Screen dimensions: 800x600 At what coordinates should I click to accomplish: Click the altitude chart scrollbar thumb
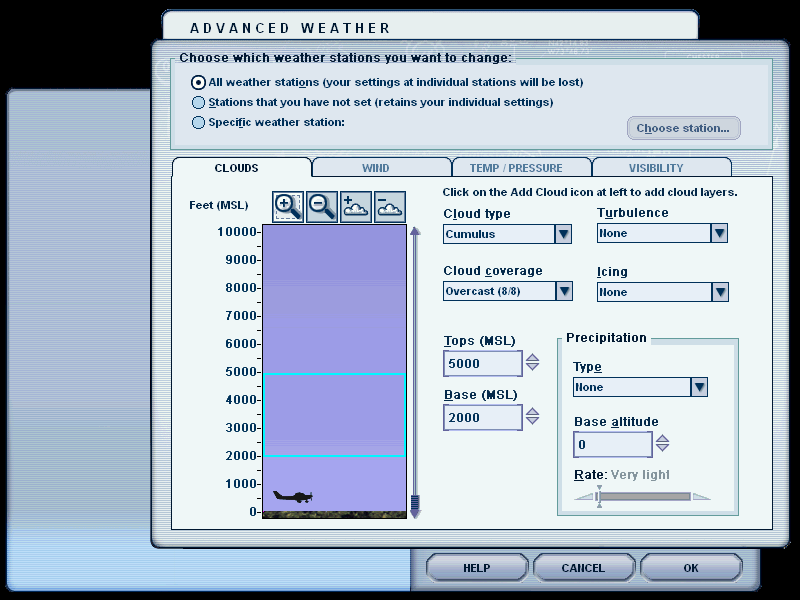(415, 502)
